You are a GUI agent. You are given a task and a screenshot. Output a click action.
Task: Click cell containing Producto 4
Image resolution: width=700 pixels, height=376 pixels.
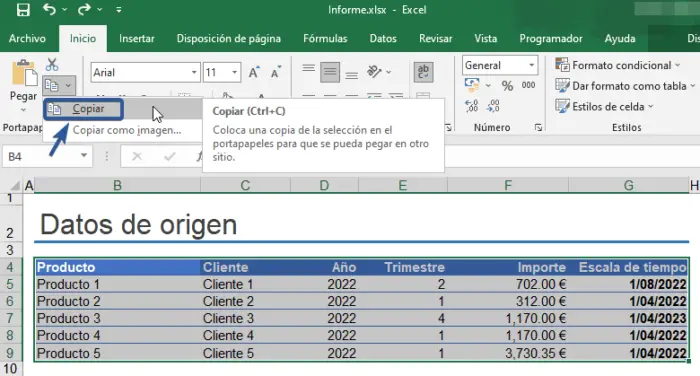pos(118,335)
